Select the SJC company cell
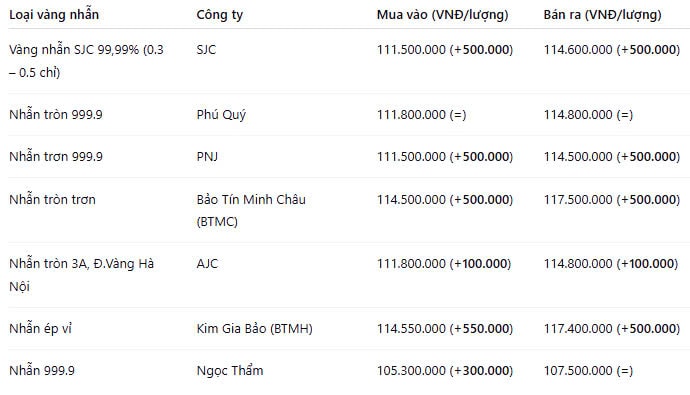This screenshot has width=690, height=395. tap(206, 50)
